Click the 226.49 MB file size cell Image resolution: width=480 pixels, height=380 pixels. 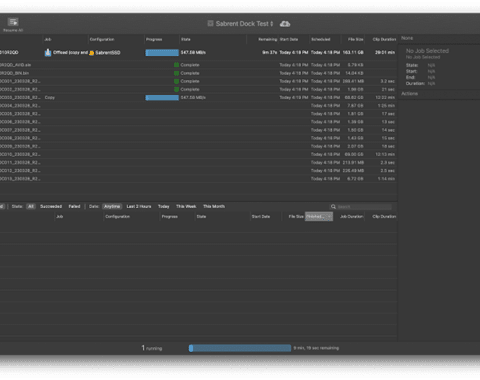point(353,171)
